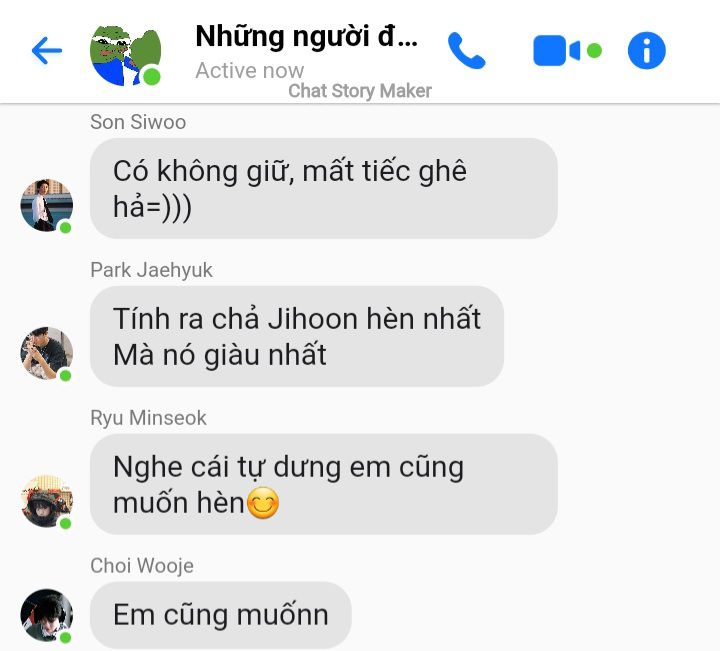Start a voice call with the phone icon
The width and height of the screenshot is (720, 651).
coord(466,51)
